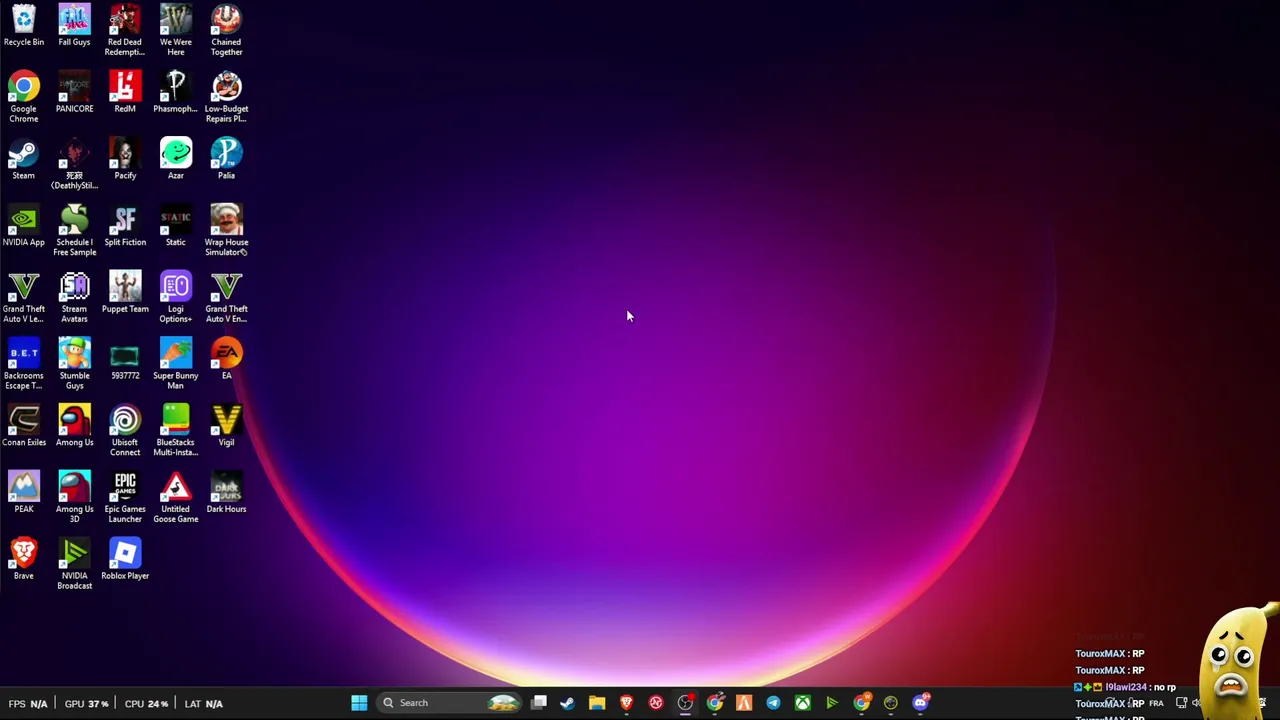Open the EA app desktop icon
This screenshot has height=720, width=1280.
click(226, 360)
